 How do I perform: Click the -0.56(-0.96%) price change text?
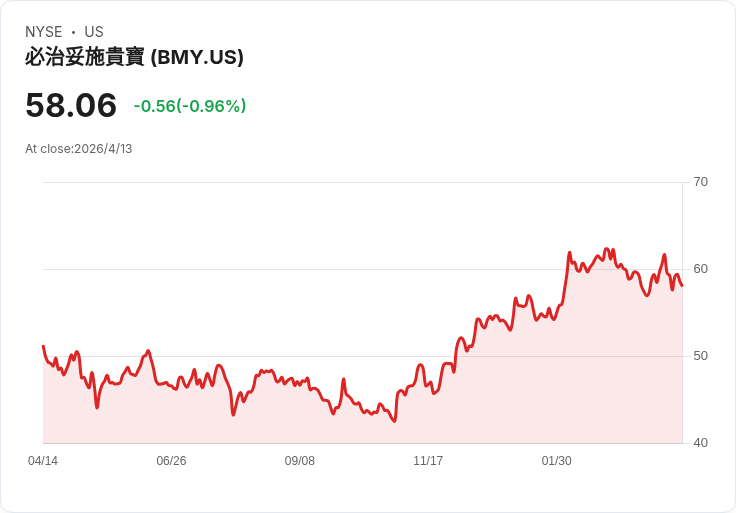(x=190, y=106)
